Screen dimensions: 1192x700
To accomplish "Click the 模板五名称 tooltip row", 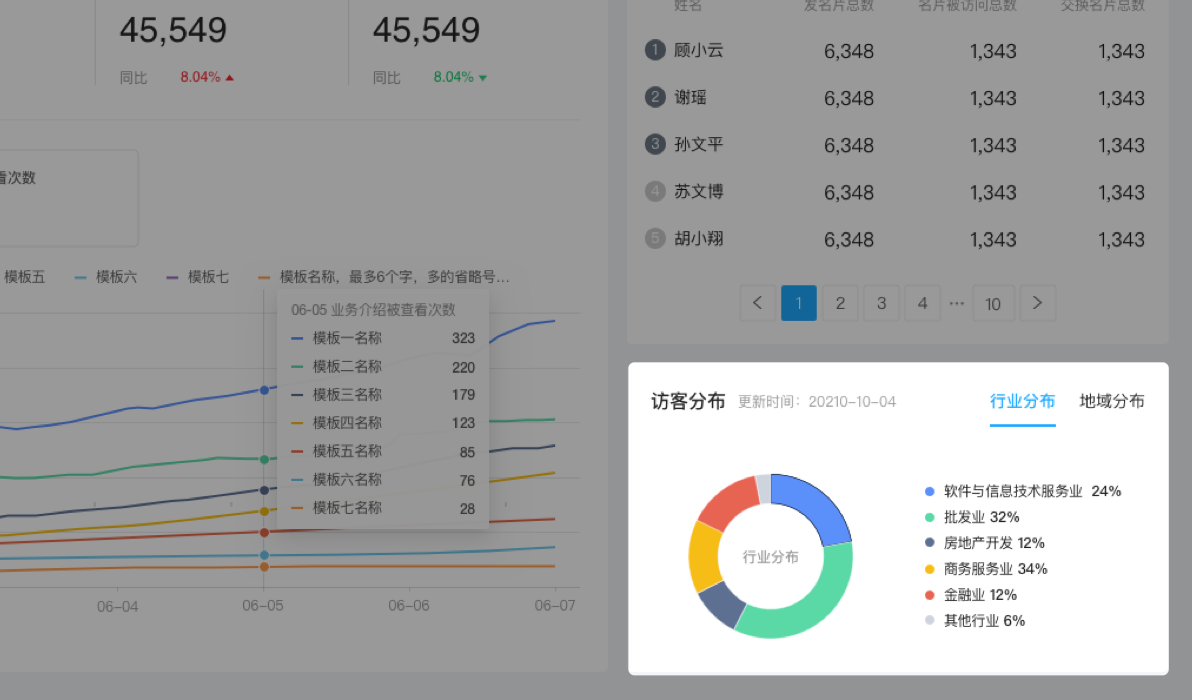I will tap(383, 451).
